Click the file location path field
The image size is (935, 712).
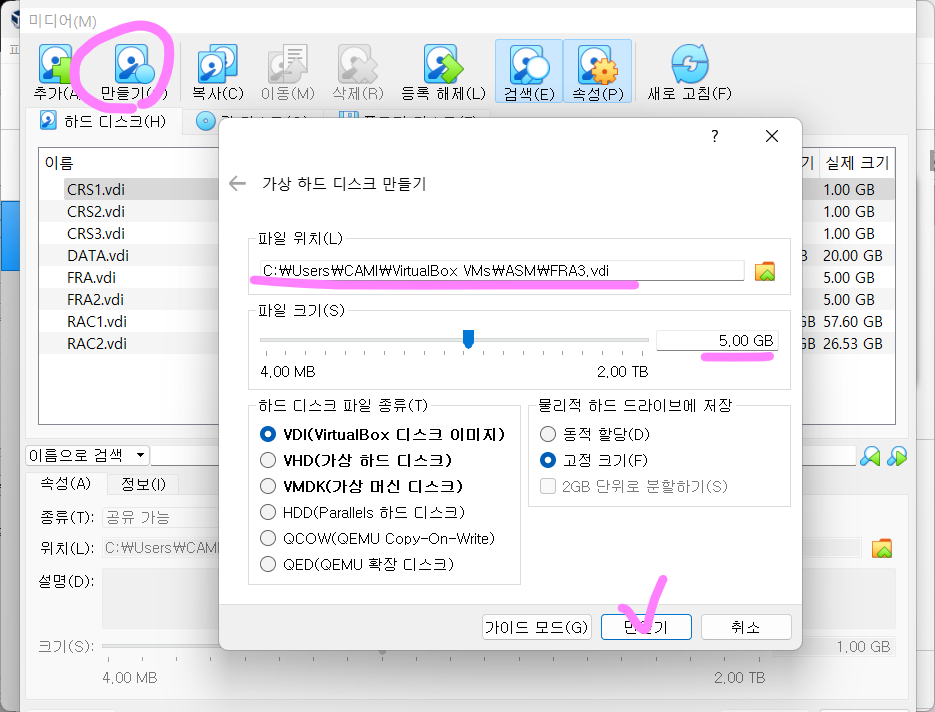501,271
